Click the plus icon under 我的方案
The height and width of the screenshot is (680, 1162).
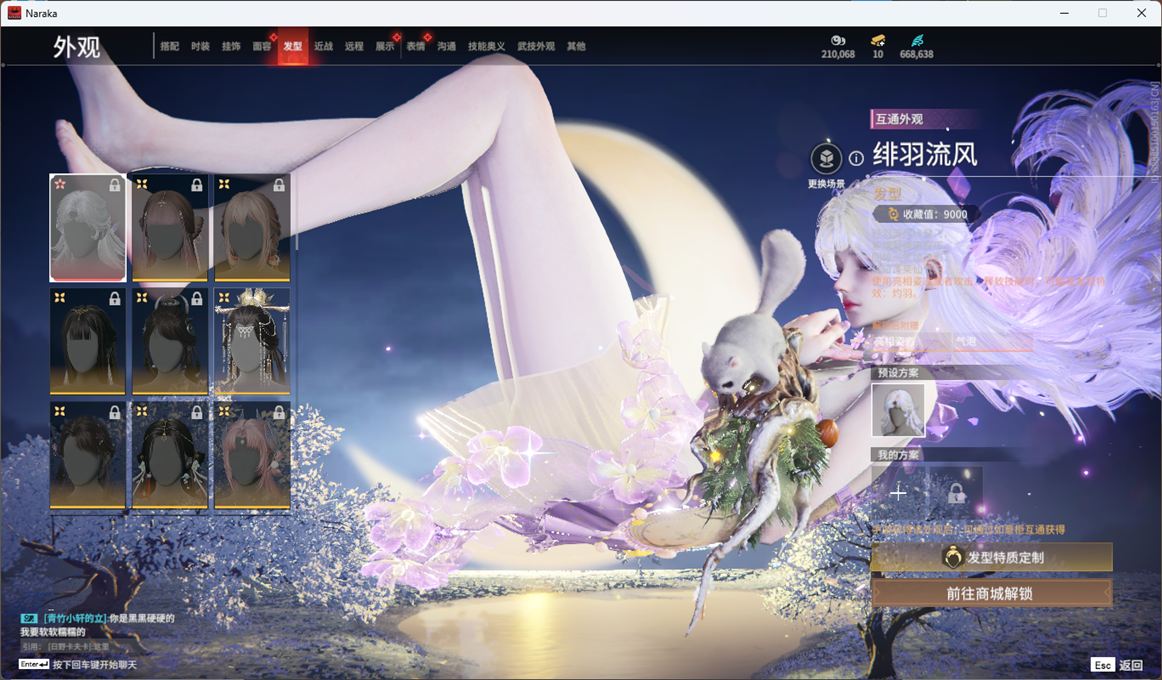pos(898,492)
